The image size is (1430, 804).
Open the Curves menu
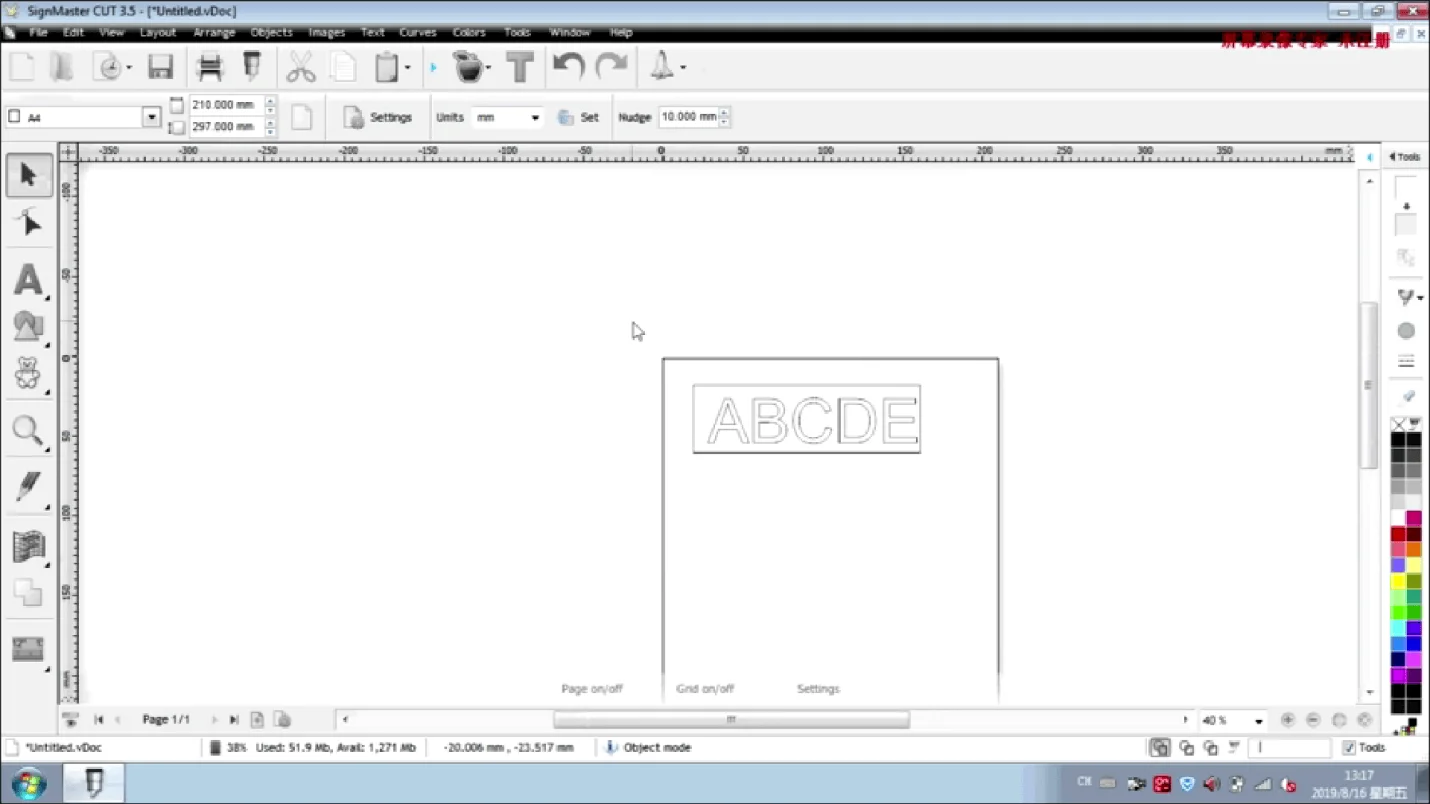click(x=418, y=32)
